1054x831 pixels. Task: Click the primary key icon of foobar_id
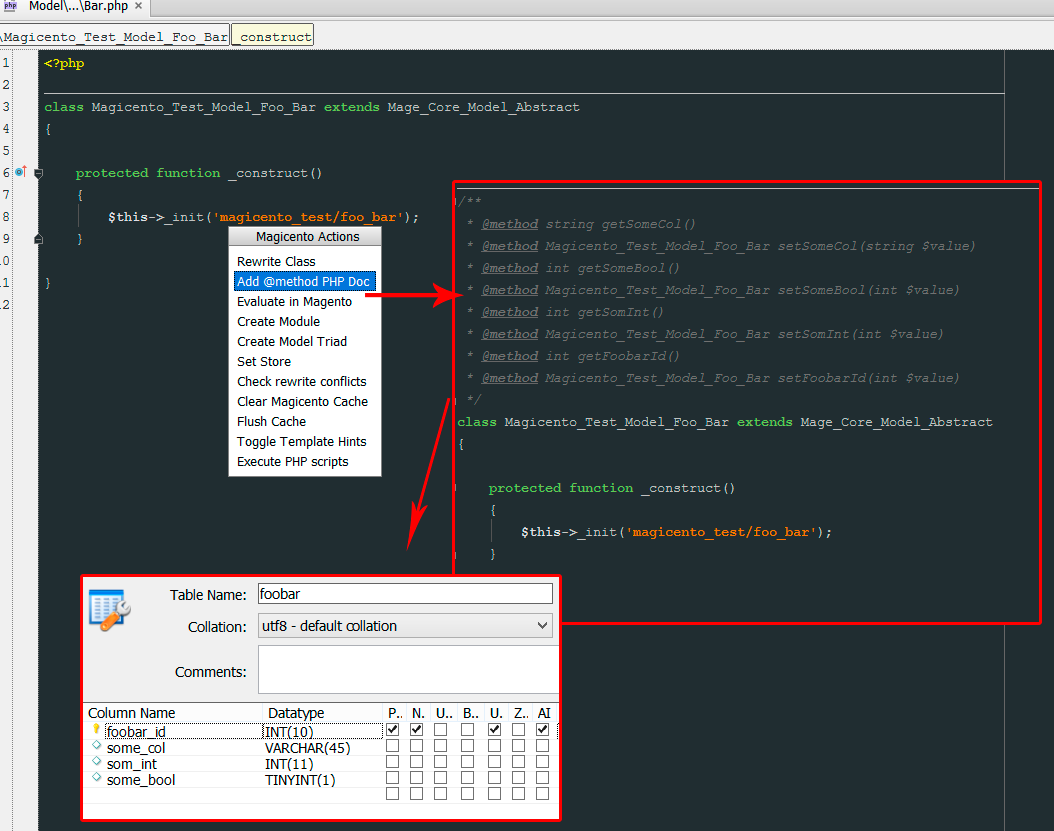96,730
